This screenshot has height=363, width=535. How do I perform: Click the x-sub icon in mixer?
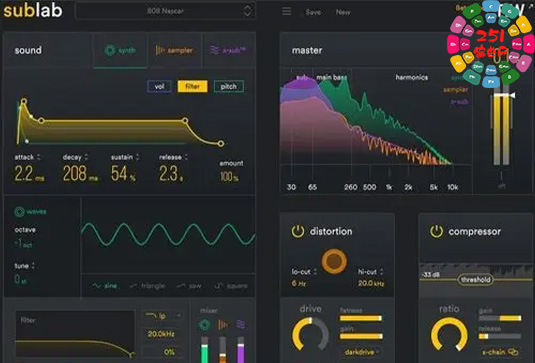[241, 324]
